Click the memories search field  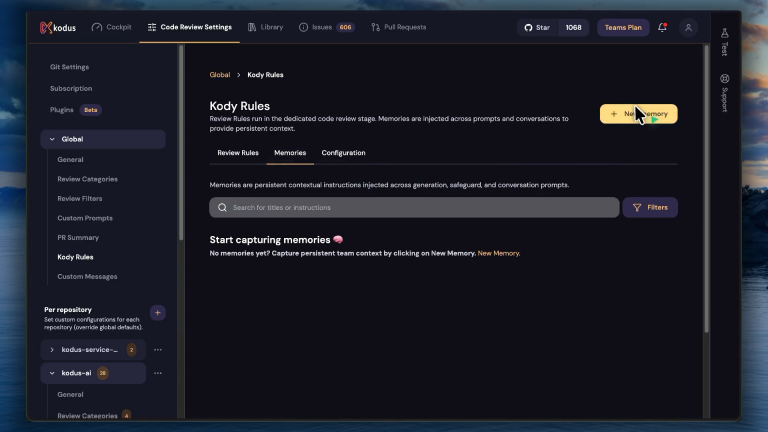click(x=414, y=207)
